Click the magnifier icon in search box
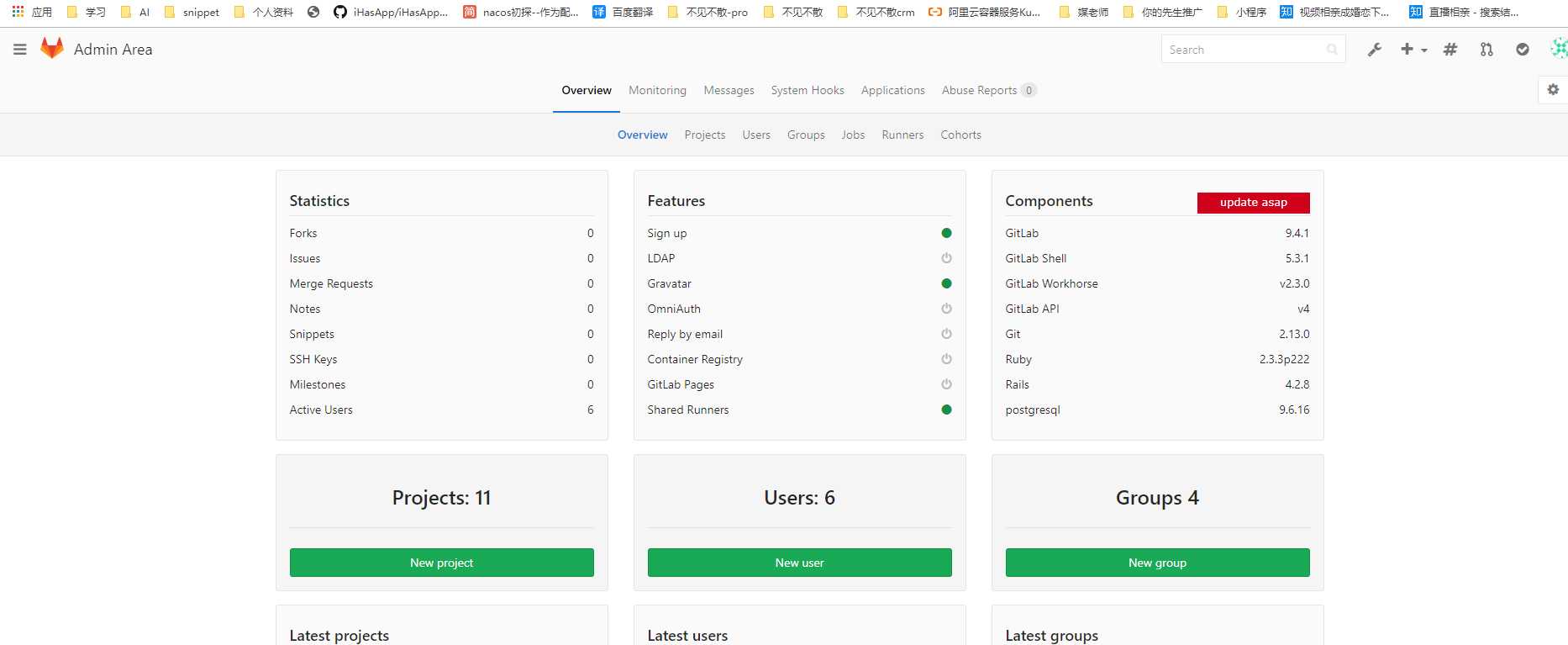The width and height of the screenshot is (1568, 645). click(1332, 50)
